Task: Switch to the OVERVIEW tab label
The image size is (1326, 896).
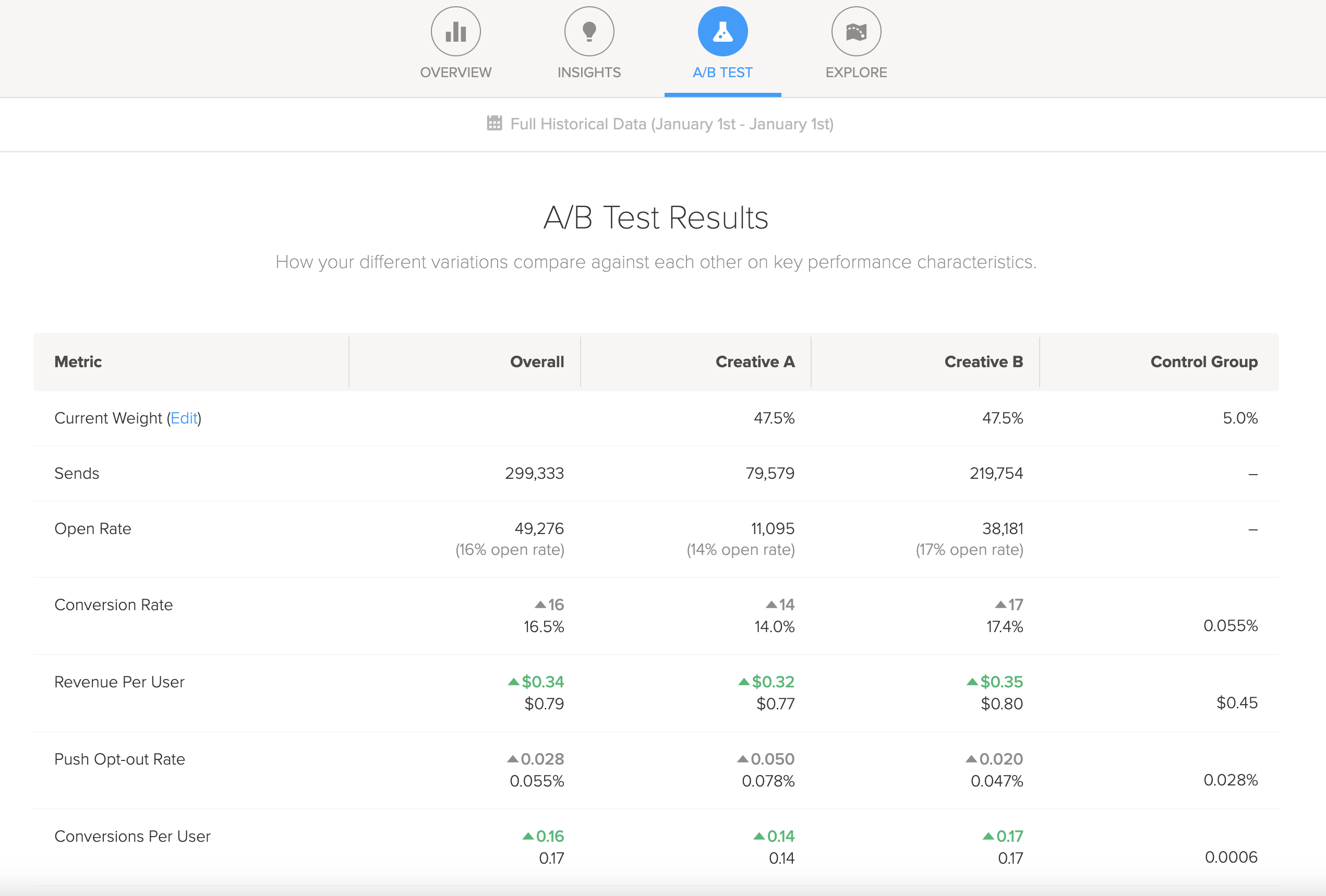Action: click(x=455, y=72)
